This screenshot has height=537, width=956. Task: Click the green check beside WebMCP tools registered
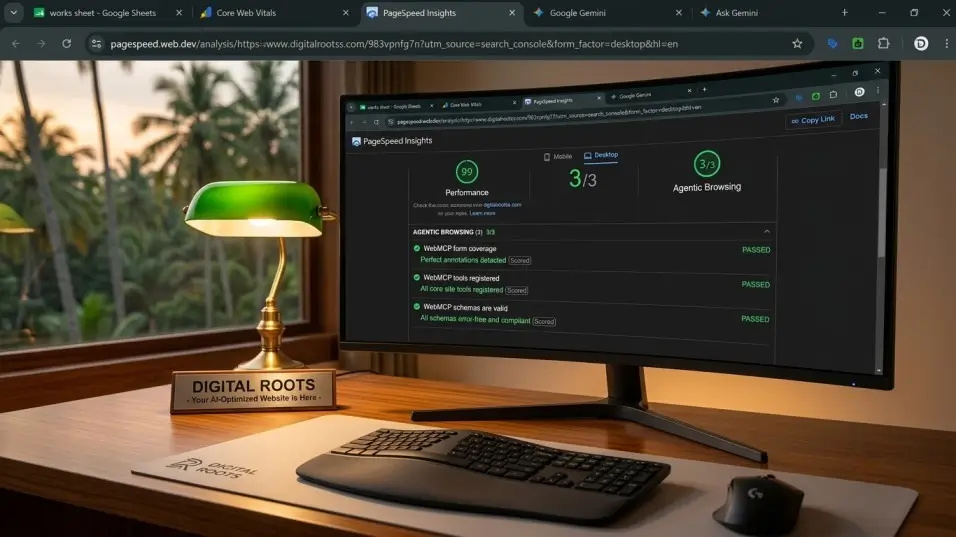(x=417, y=277)
